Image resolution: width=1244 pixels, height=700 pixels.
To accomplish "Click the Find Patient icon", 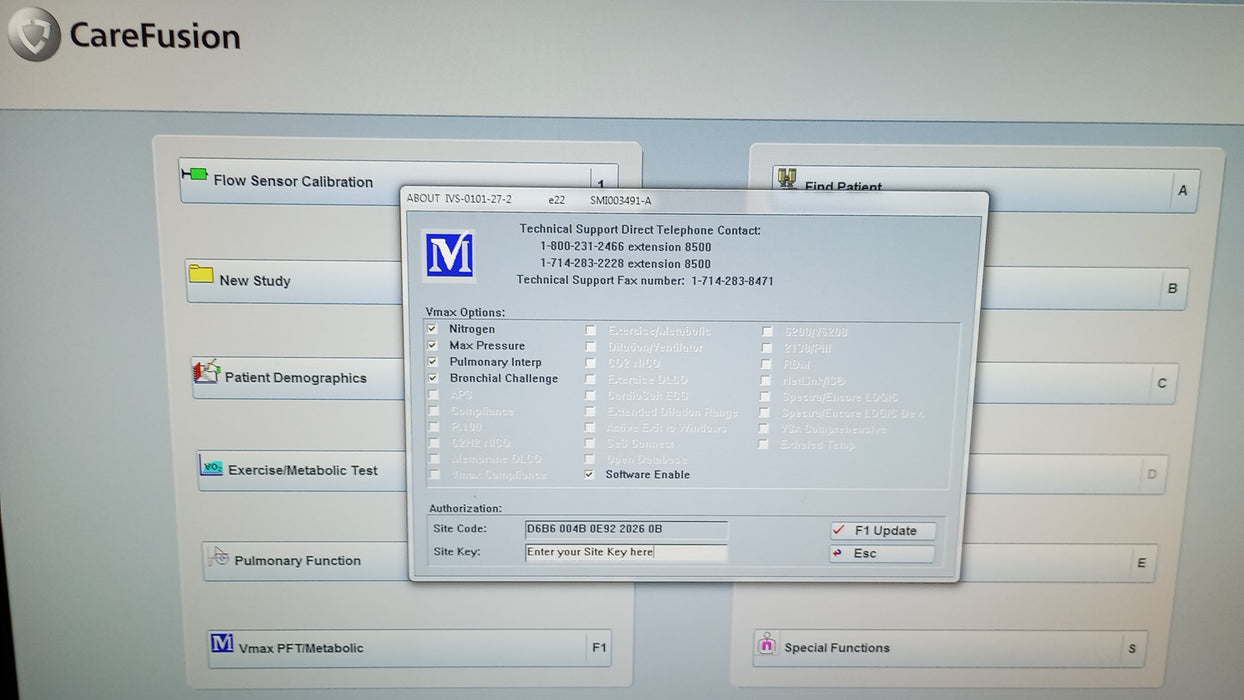I will tap(787, 179).
